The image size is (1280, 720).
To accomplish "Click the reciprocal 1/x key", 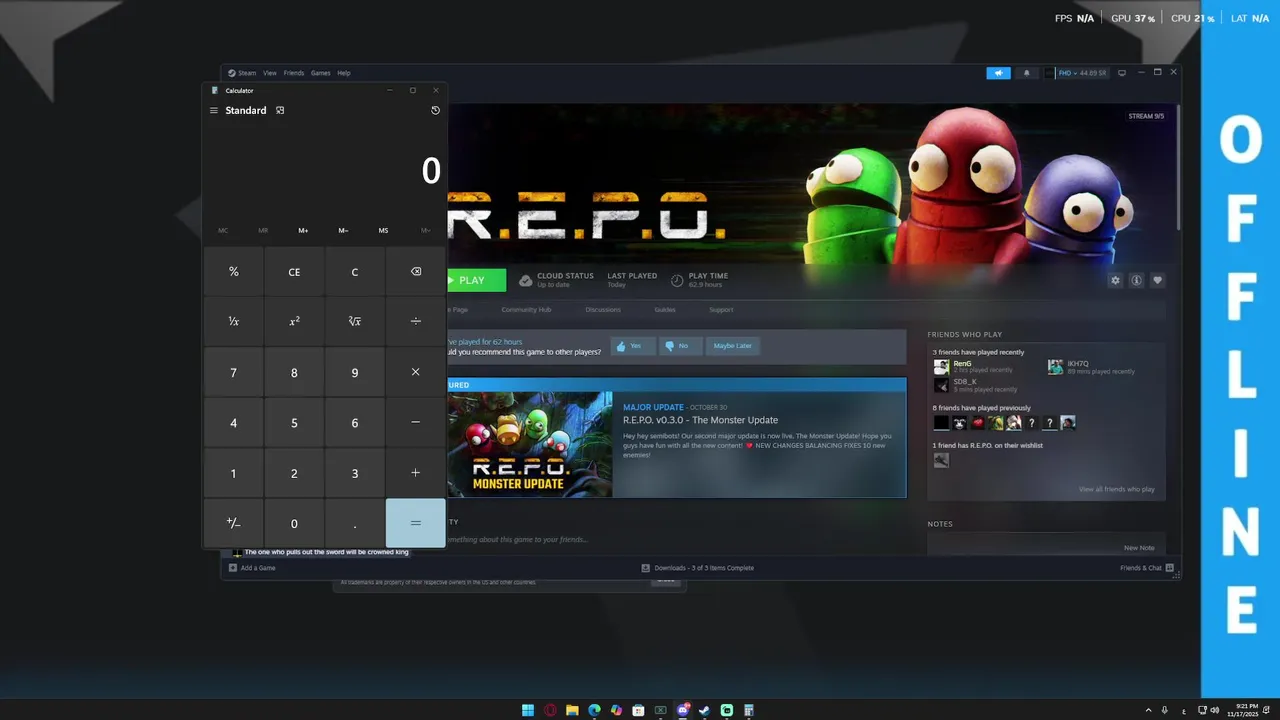I will click(234, 321).
